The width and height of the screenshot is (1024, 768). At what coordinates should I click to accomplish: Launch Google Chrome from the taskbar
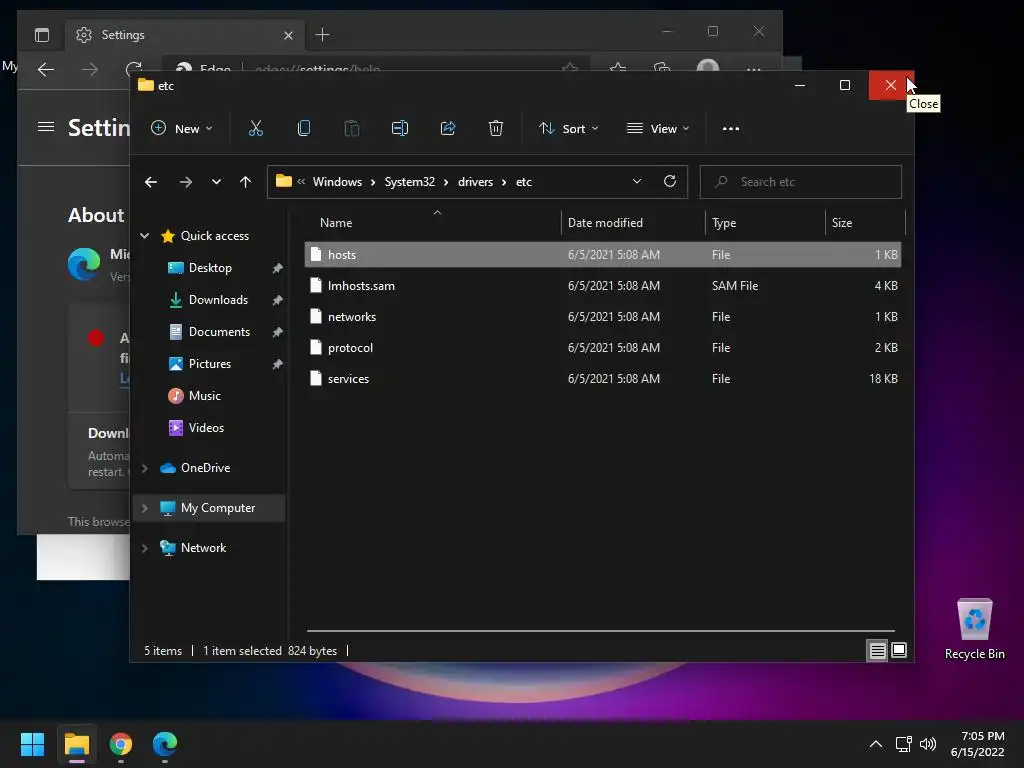[x=121, y=744]
